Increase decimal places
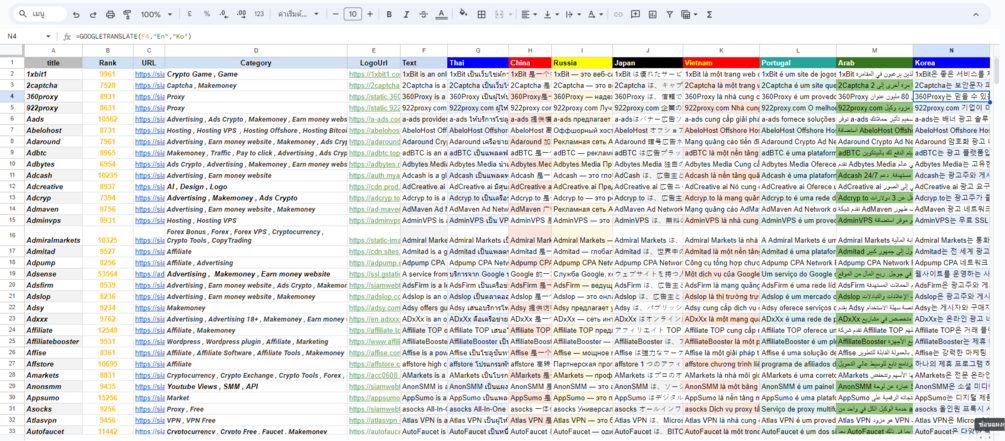Image resolution: width=1005 pixels, height=441 pixels. [241, 14]
